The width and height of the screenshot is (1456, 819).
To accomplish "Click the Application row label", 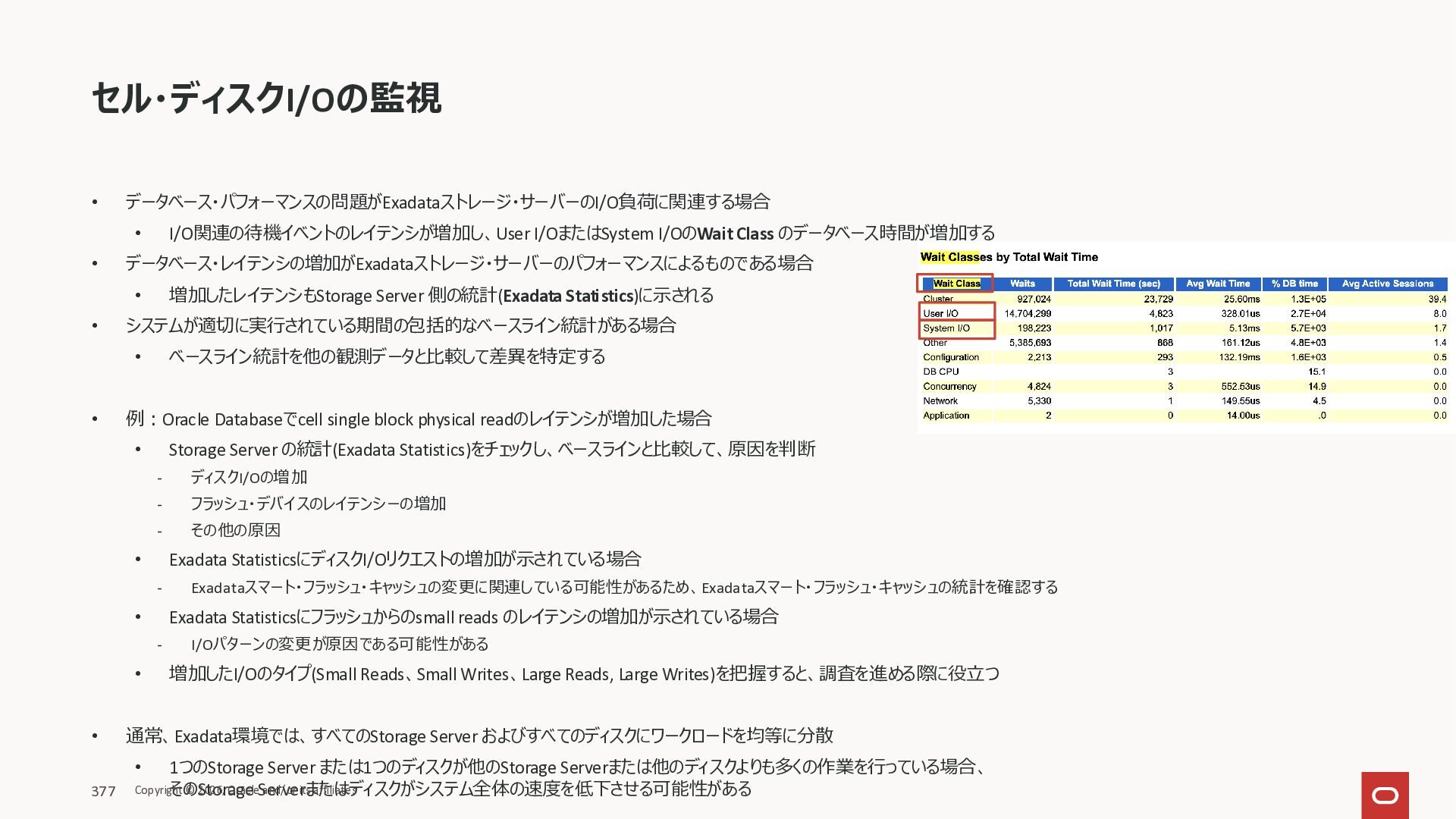I will [946, 416].
